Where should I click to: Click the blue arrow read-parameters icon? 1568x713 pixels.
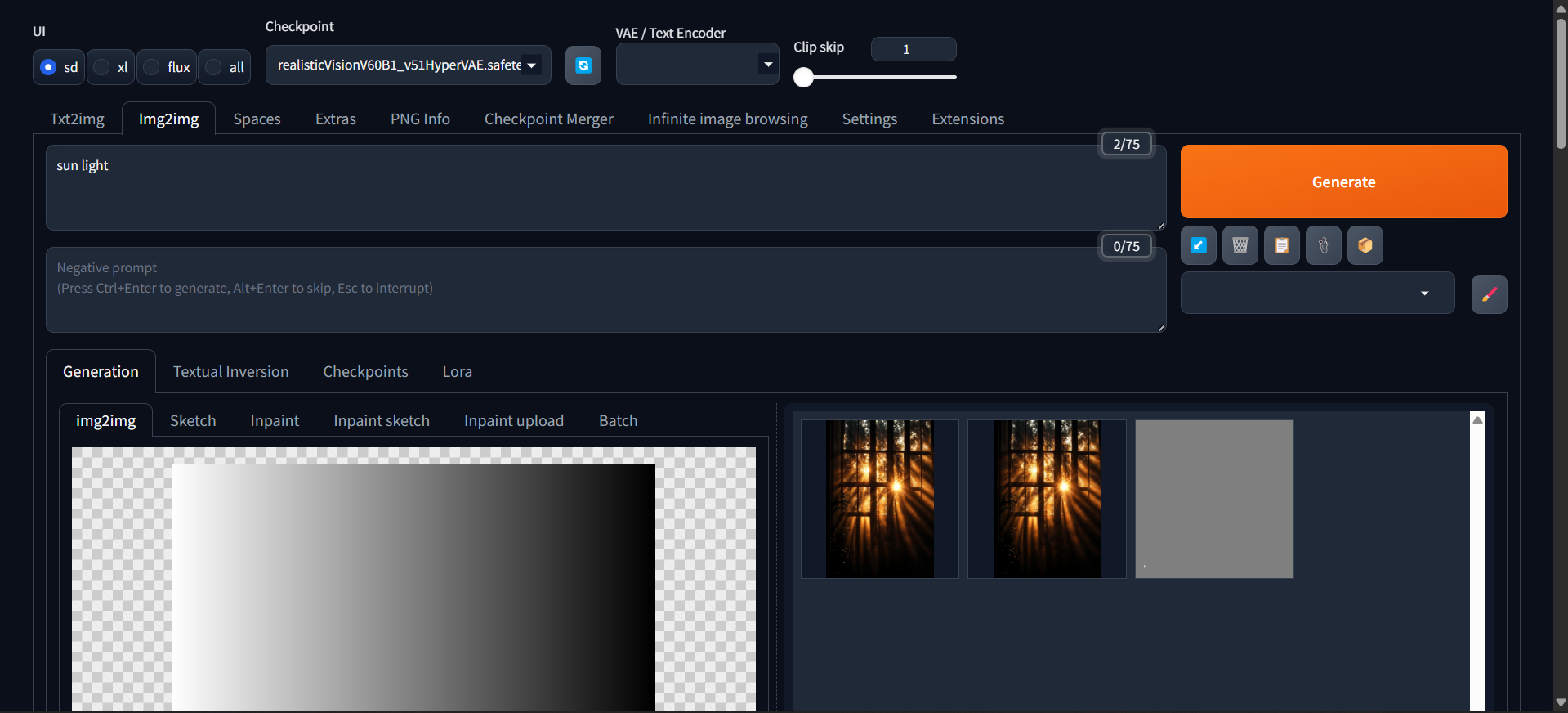[x=1198, y=245]
